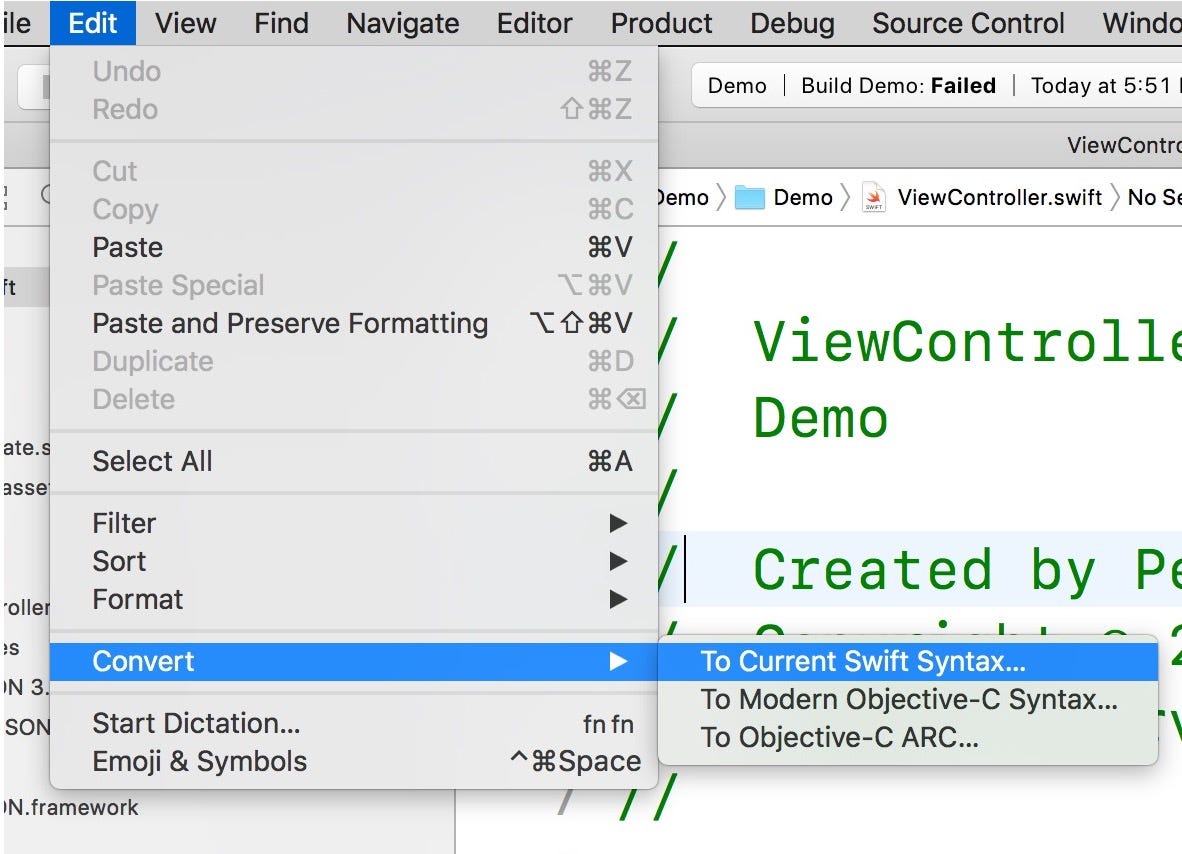This screenshot has width=1182, height=854.
Task: Open the Product menu
Action: click(x=661, y=23)
